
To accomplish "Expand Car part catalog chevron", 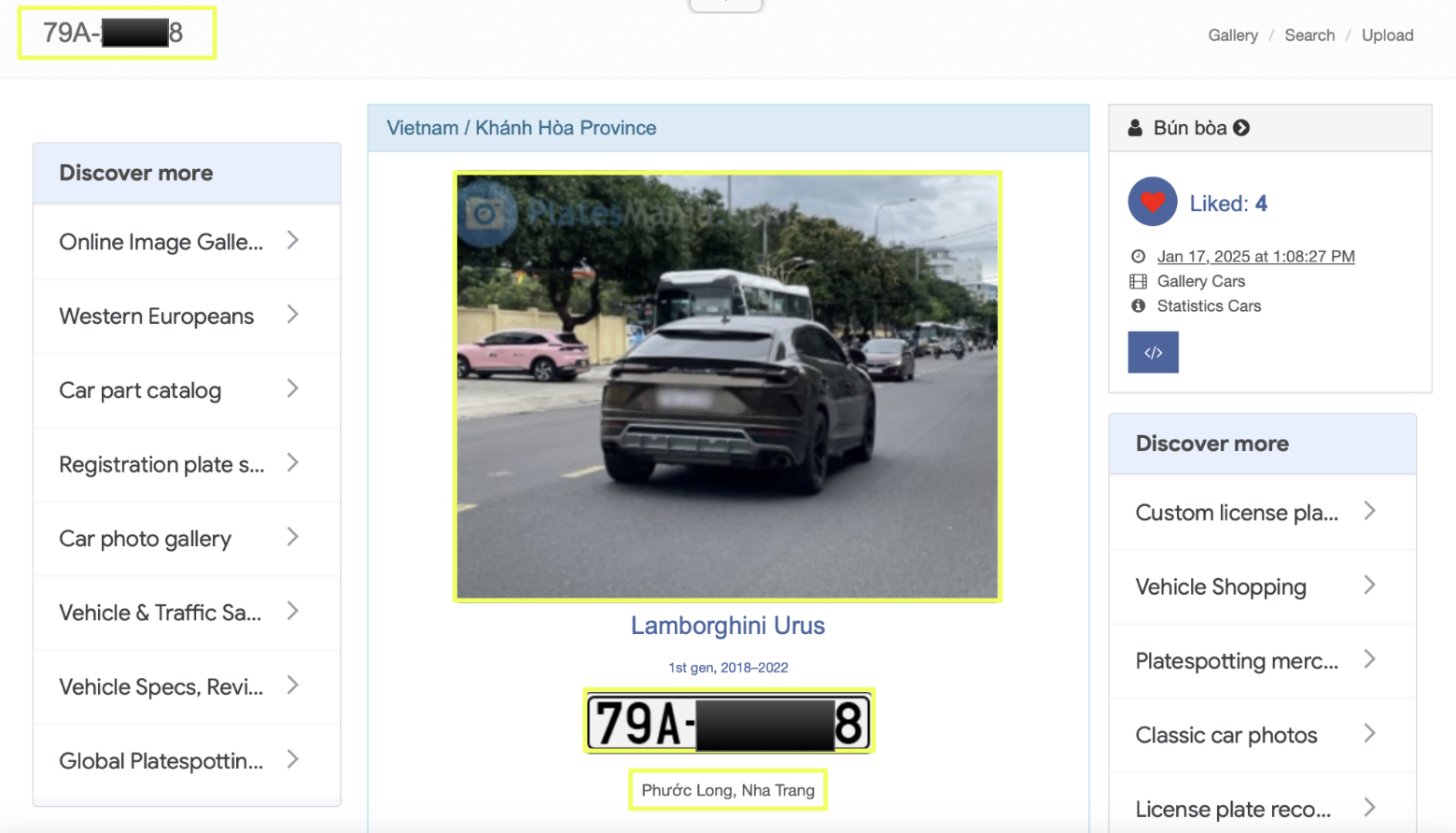I will [293, 388].
